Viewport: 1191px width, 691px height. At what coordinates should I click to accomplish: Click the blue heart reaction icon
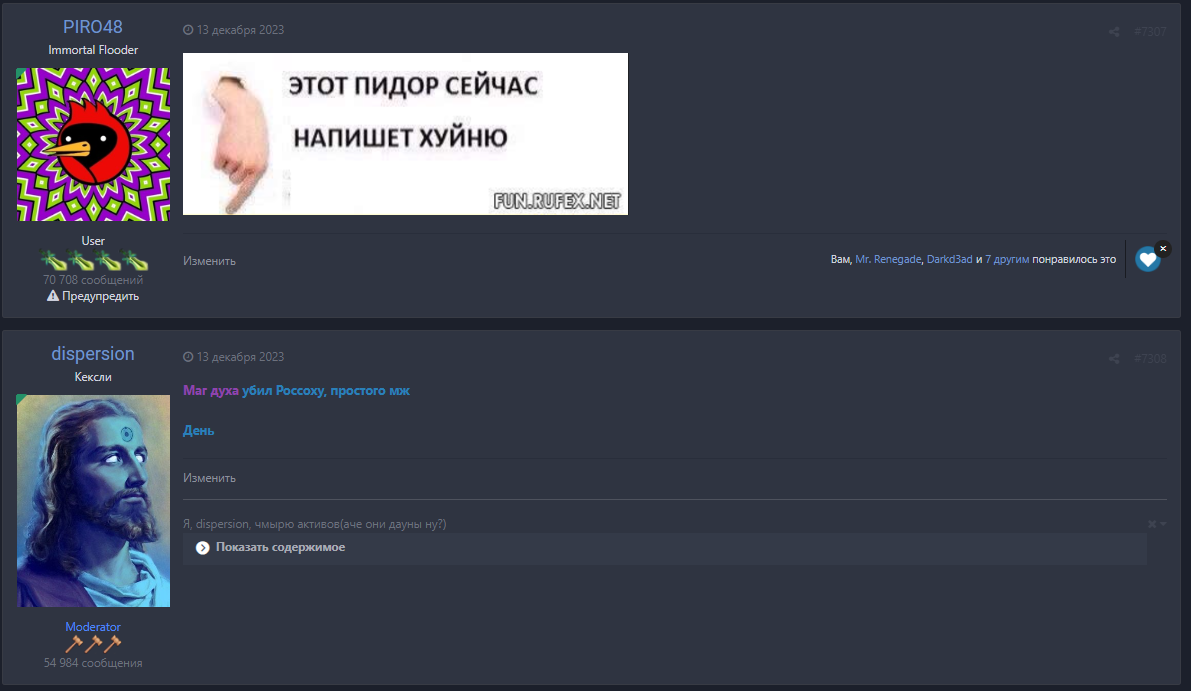pyautogui.click(x=1147, y=259)
